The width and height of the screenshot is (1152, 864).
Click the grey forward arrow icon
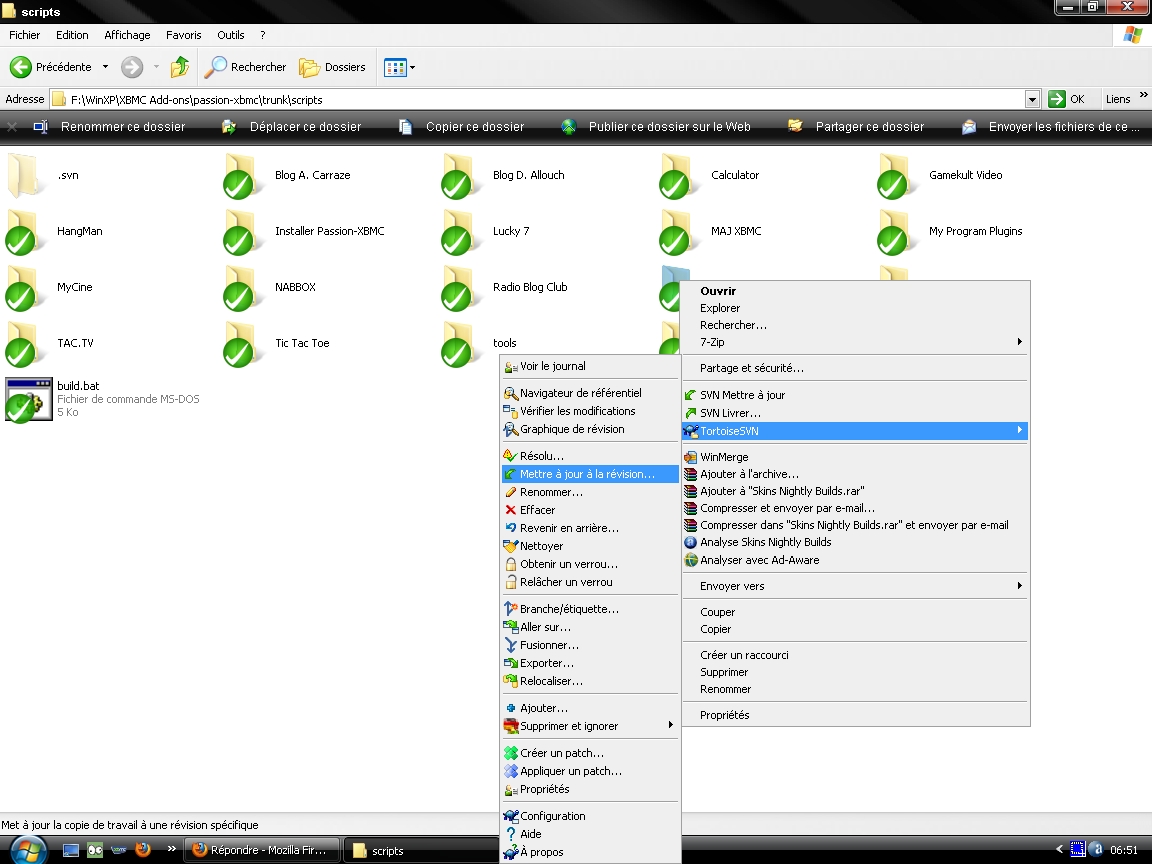[132, 67]
